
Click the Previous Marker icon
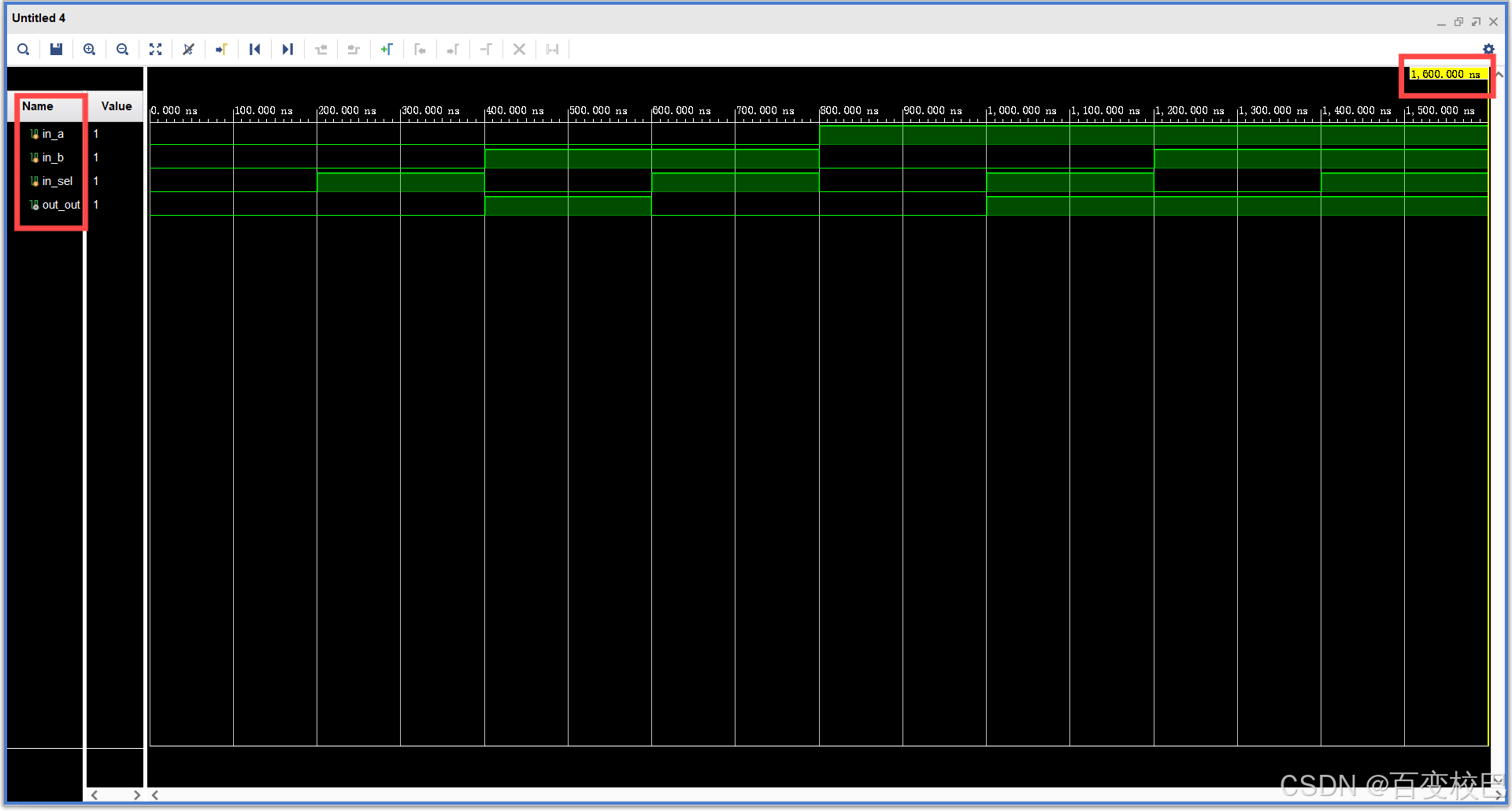click(x=420, y=50)
